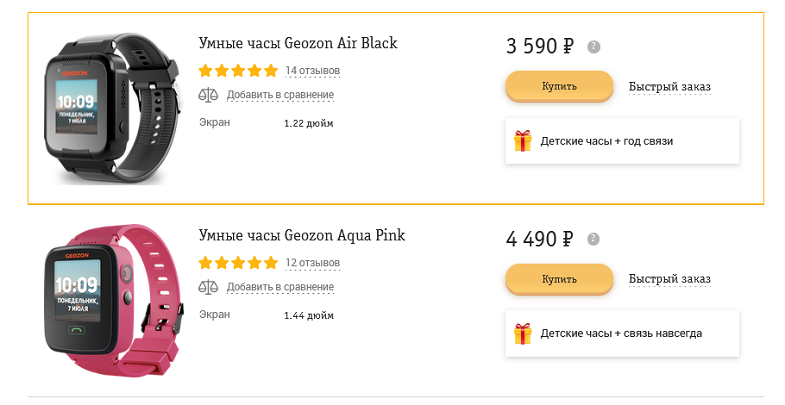Click the scales compare icon for Geozon Aqua Pink
Screen dimensions: 785x405
[x=208, y=287]
